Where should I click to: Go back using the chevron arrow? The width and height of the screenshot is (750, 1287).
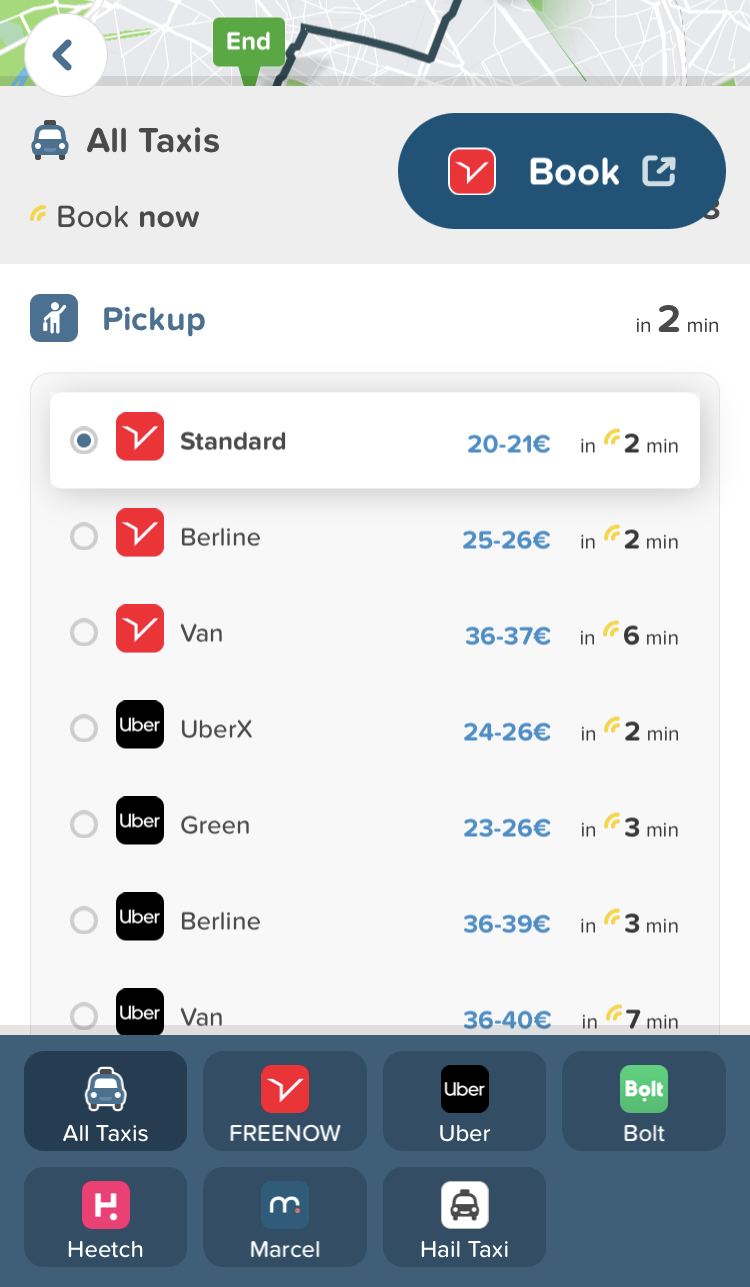click(x=65, y=55)
